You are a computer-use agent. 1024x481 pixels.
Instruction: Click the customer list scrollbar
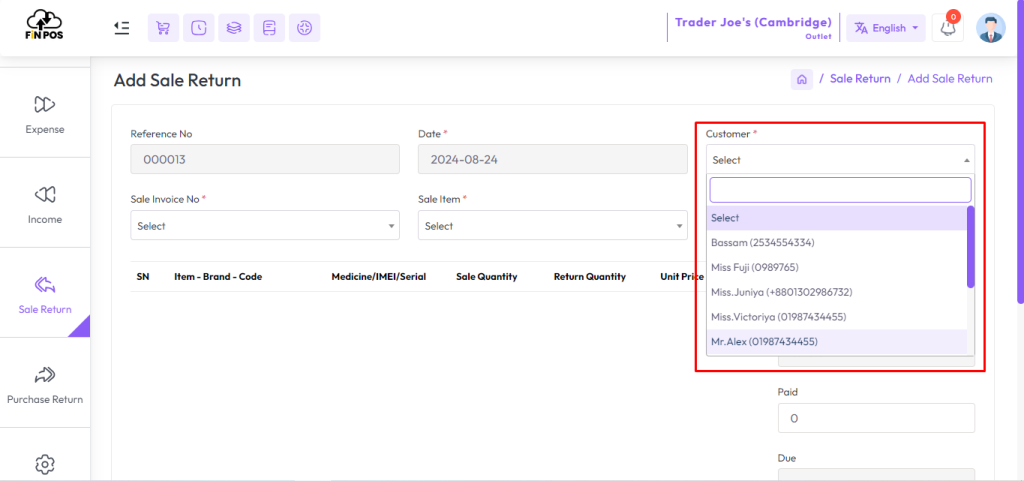pyautogui.click(x=970, y=247)
